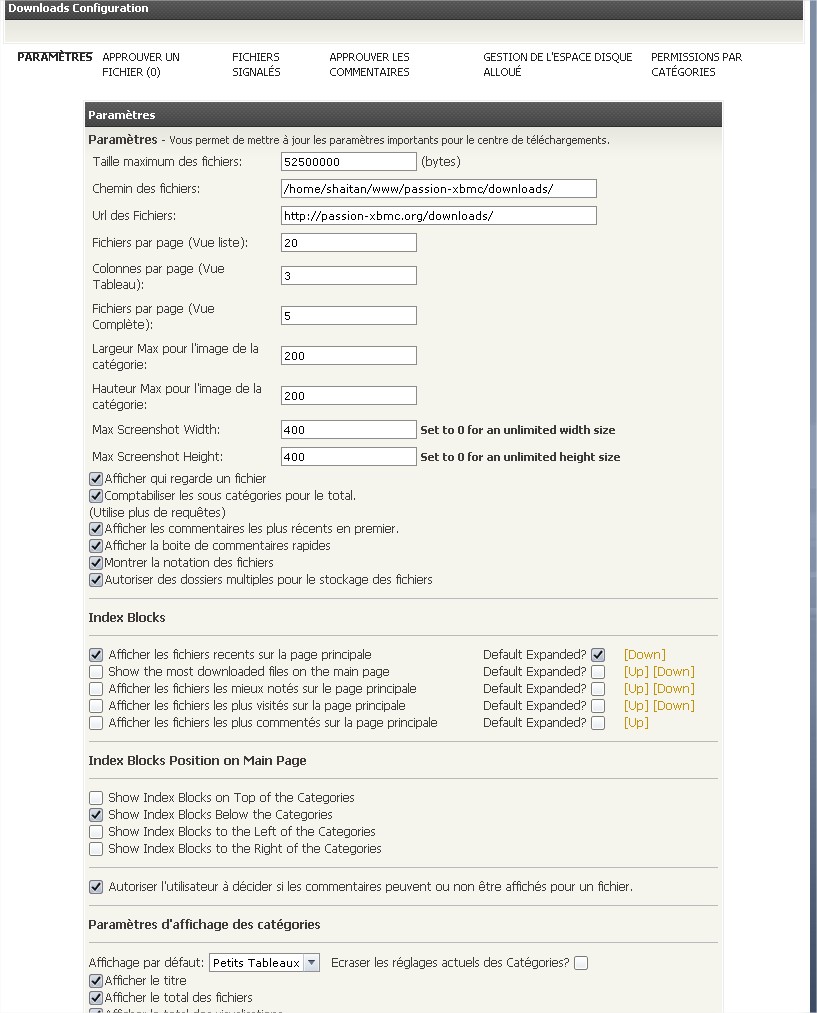
Task: Click the Url des Fichiers field
Action: [439, 216]
